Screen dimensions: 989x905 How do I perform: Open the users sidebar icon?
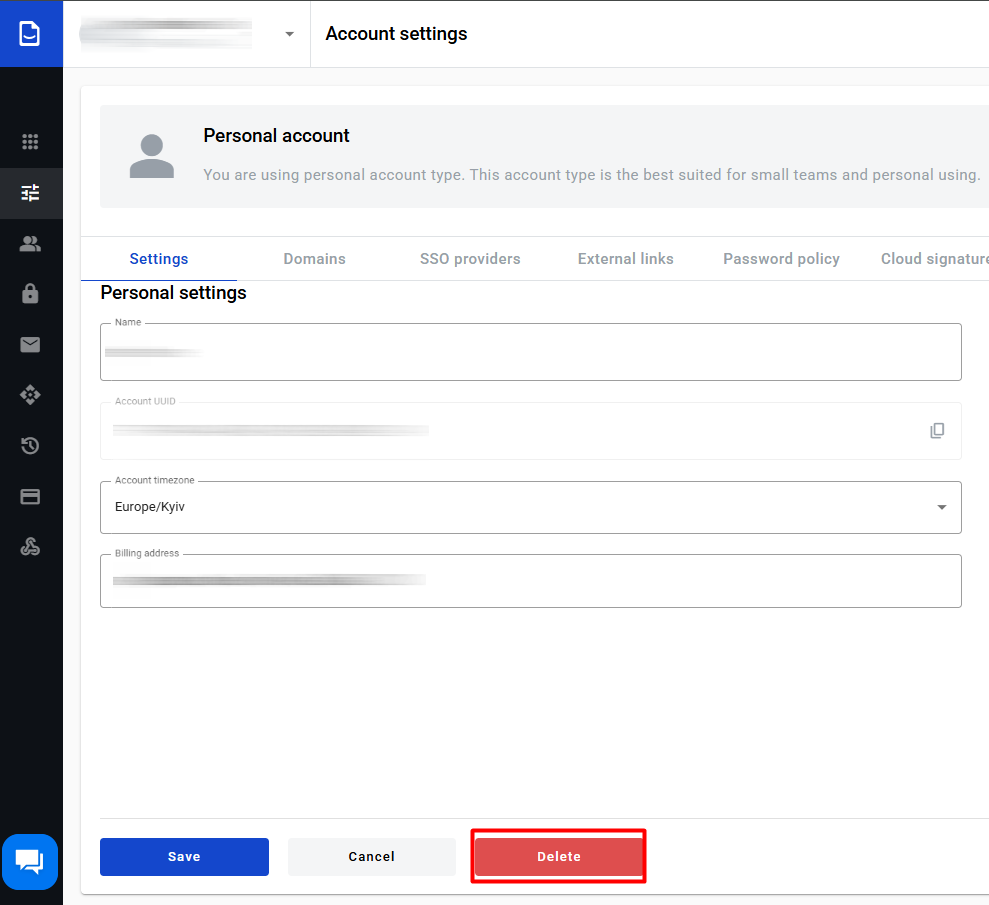click(x=30, y=243)
